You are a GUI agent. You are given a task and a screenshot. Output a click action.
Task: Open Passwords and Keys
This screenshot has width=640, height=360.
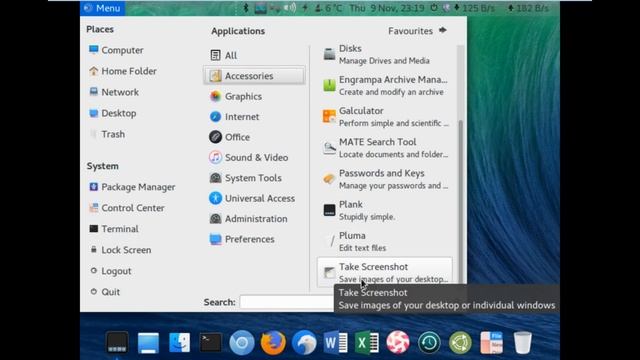(x=385, y=179)
